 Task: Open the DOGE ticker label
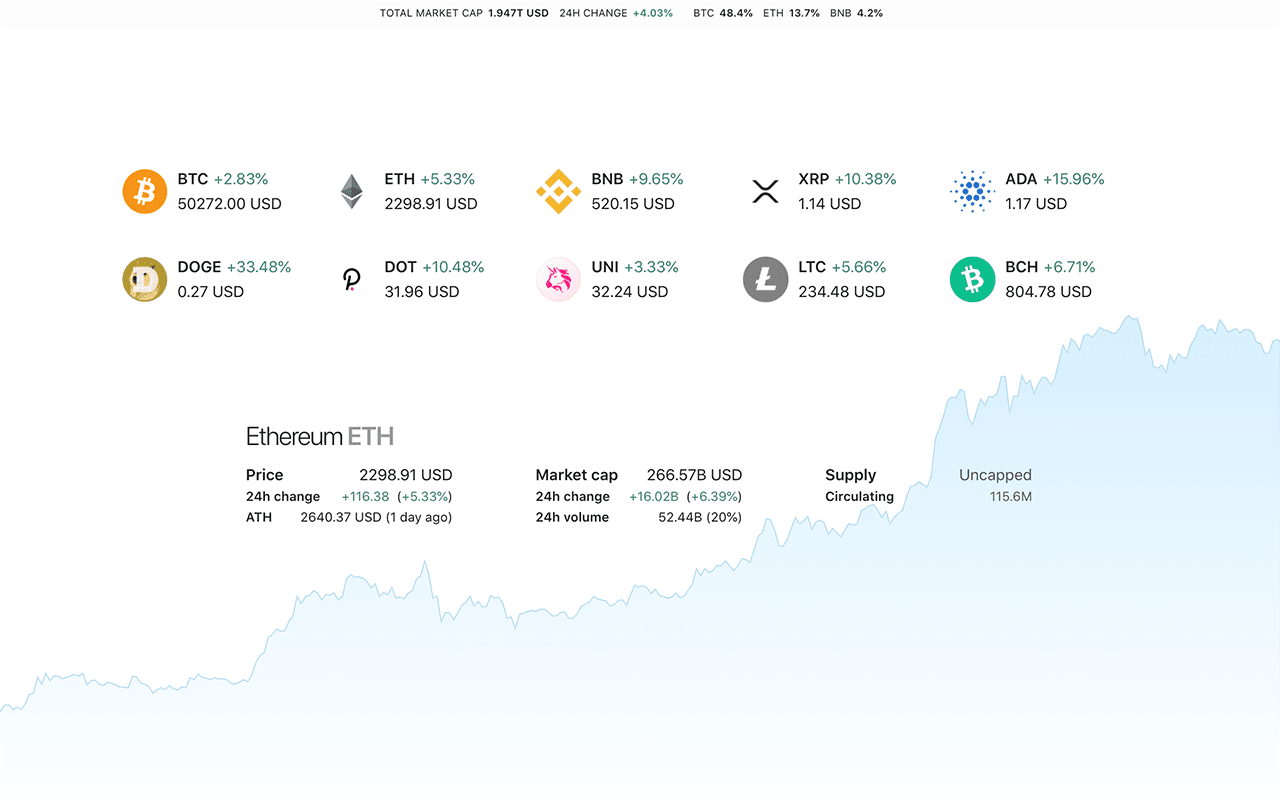point(199,267)
